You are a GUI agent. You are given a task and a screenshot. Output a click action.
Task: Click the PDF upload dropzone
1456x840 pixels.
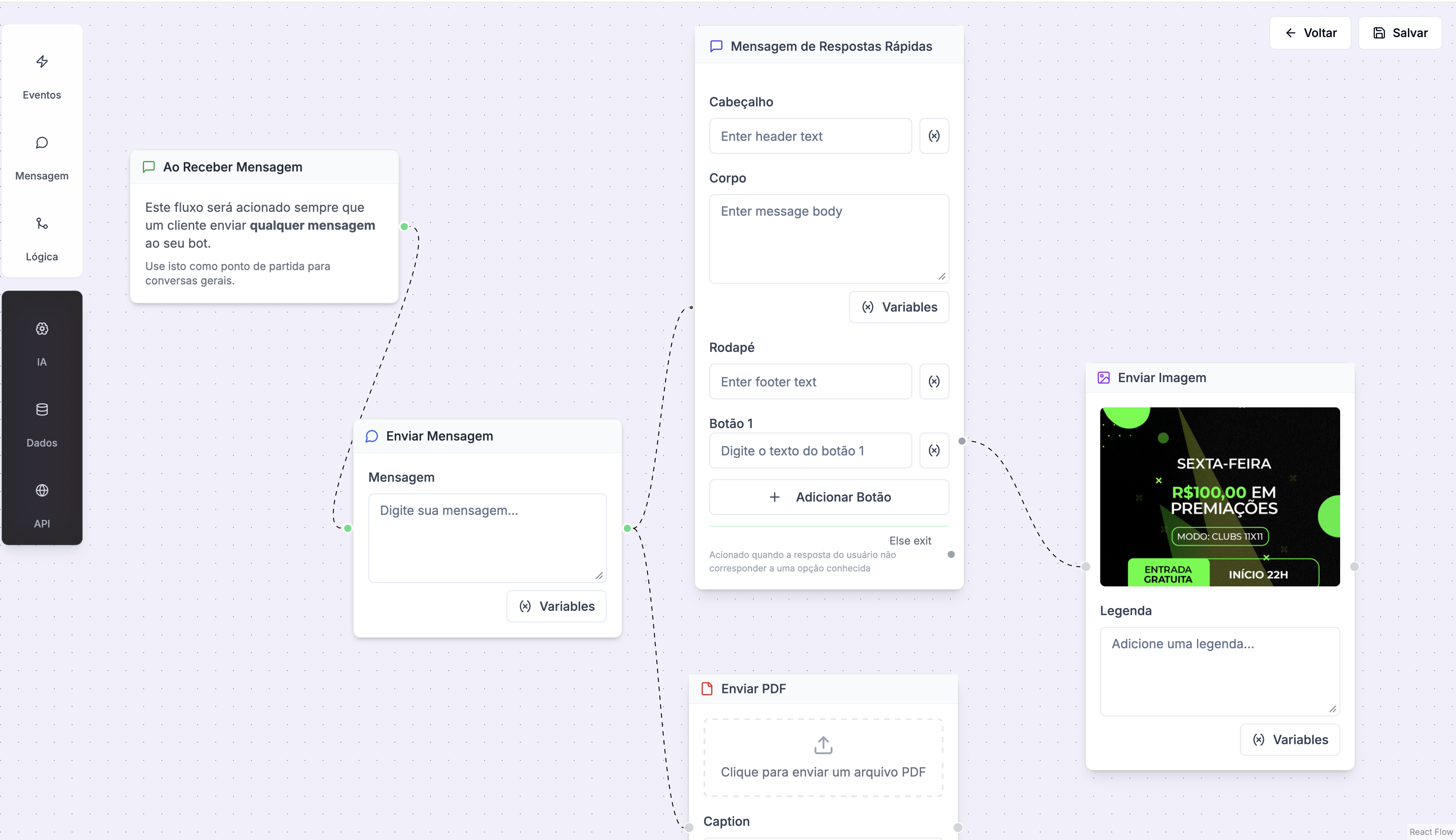[823, 757]
